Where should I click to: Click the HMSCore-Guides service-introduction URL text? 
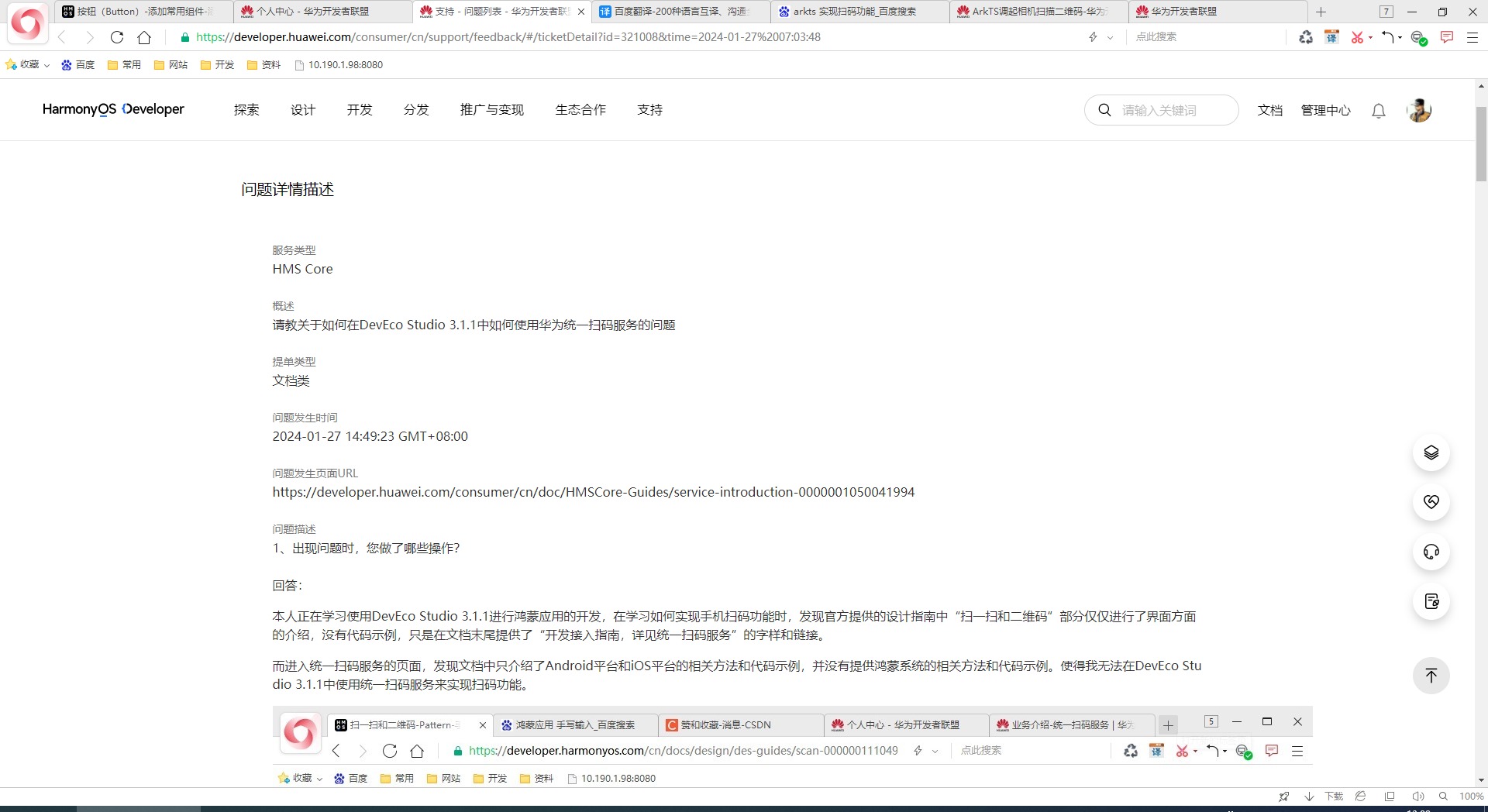pos(594,492)
